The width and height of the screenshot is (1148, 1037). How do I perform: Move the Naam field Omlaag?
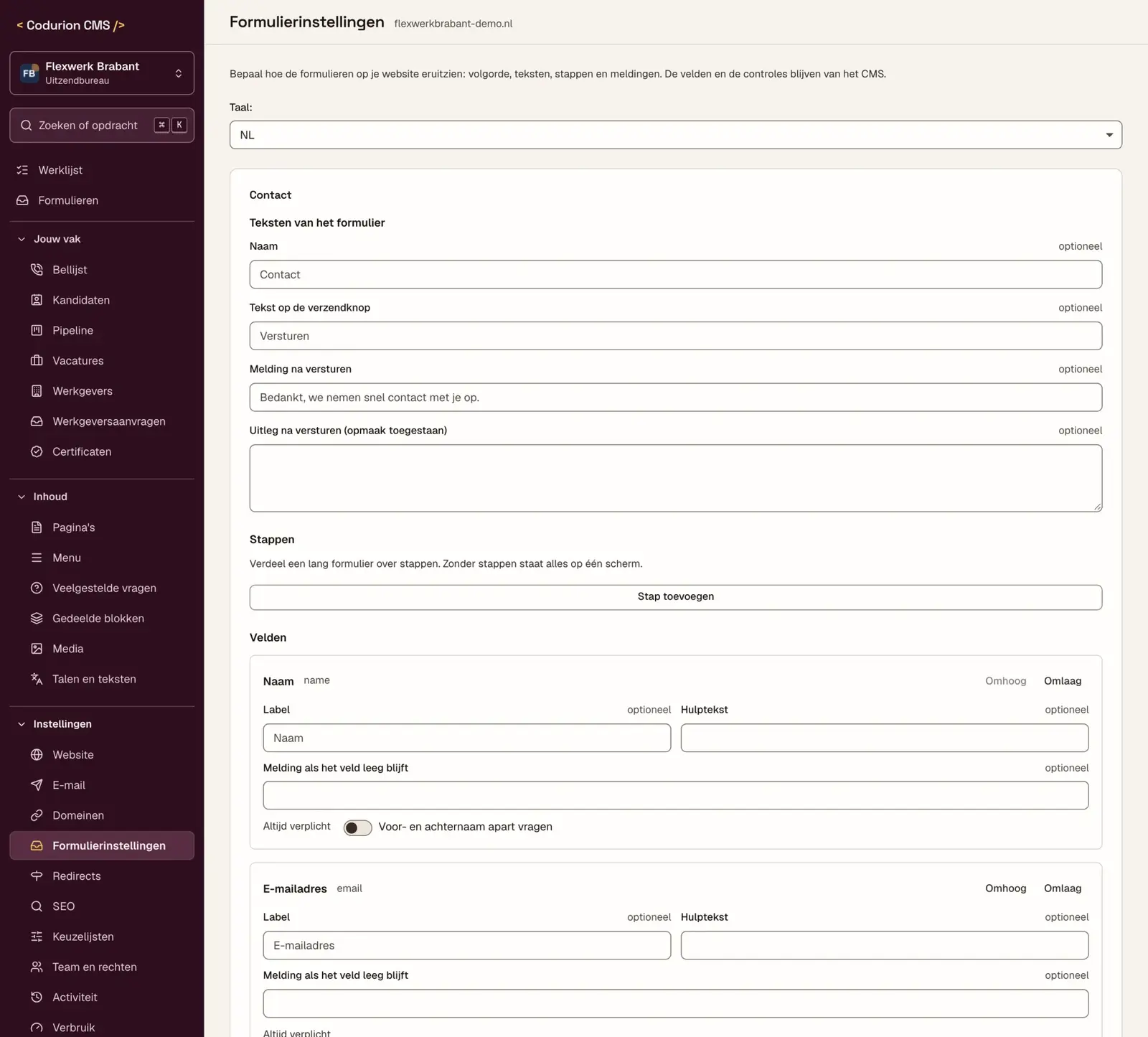tap(1063, 681)
